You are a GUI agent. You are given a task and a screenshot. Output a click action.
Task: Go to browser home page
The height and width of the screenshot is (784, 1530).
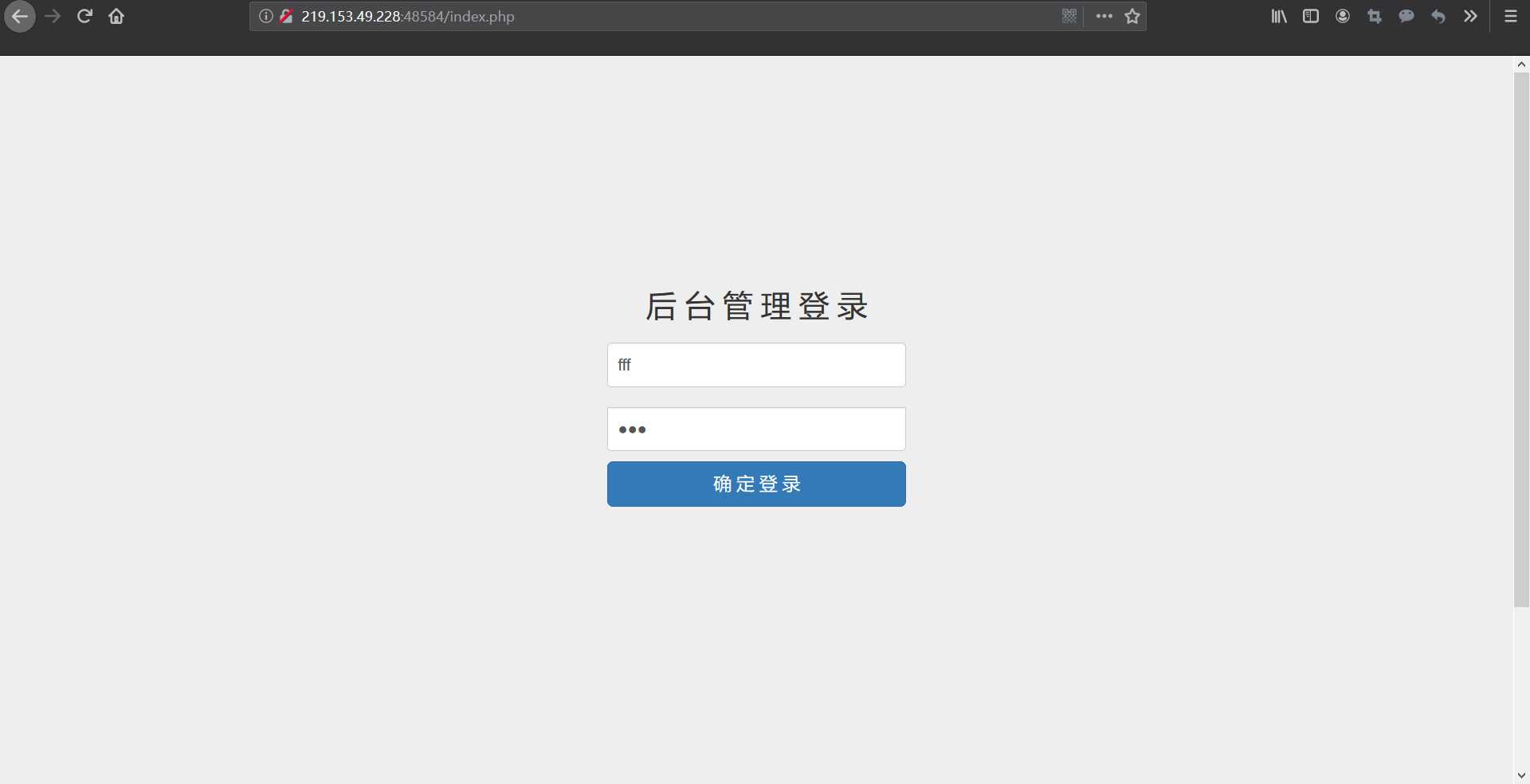[x=116, y=16]
